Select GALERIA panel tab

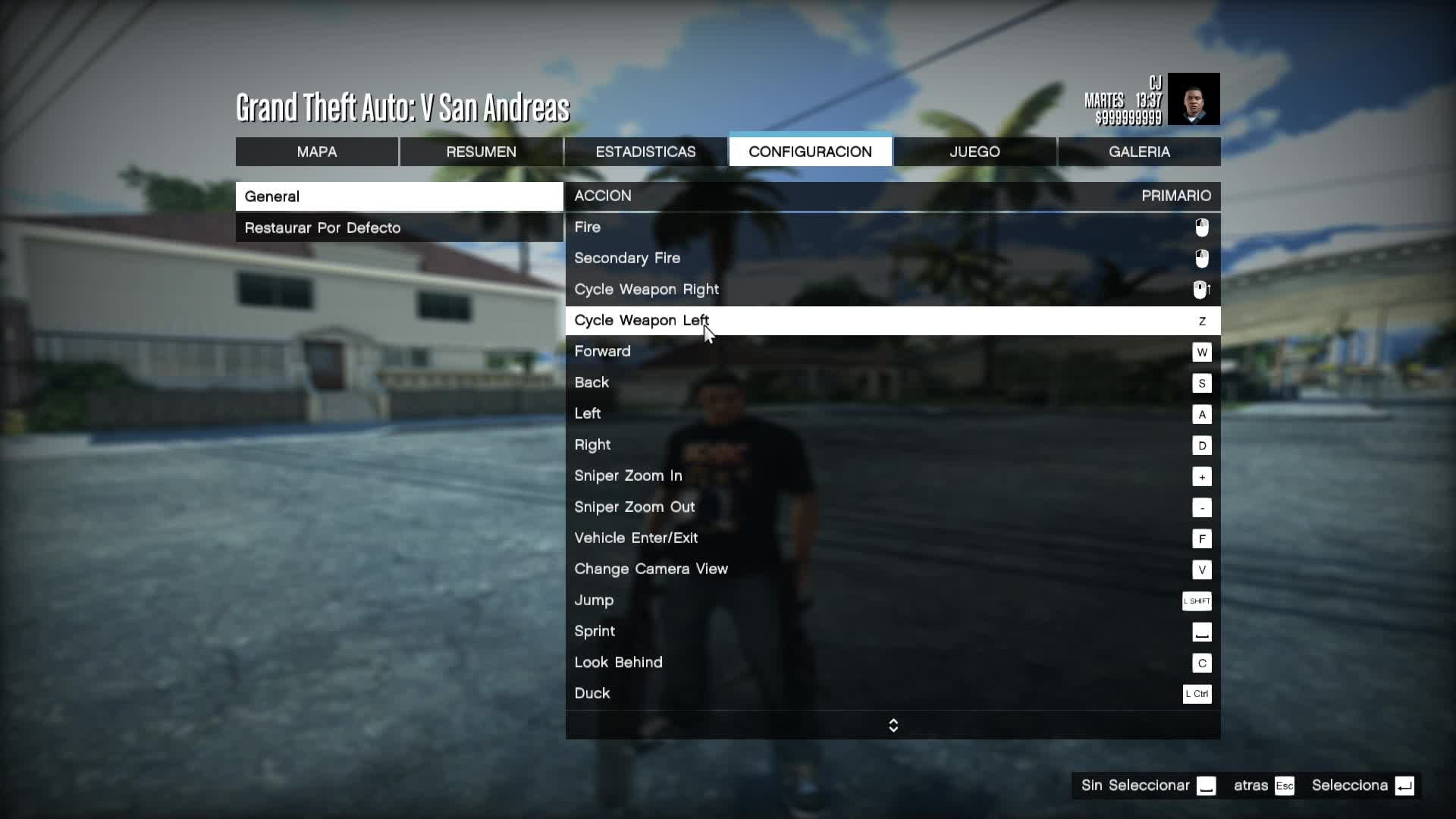coord(1139,151)
